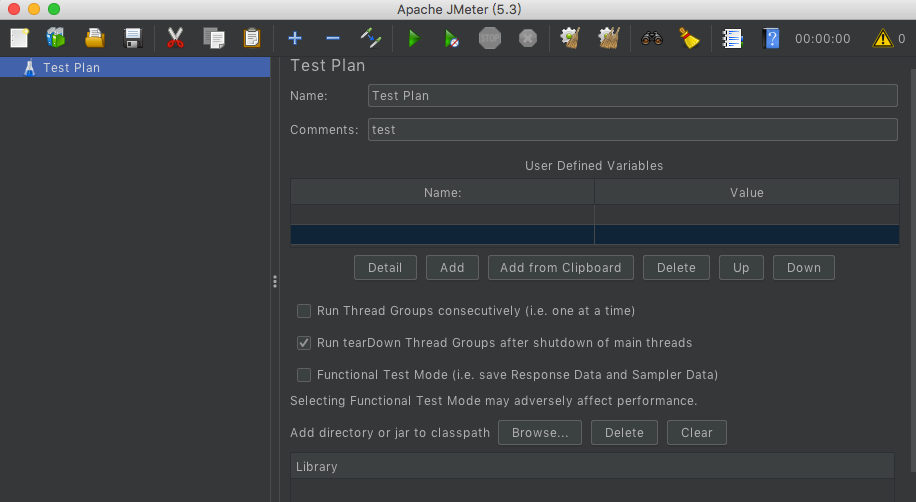Click the Help question mark icon
The width and height of the screenshot is (916, 502).
(x=770, y=39)
